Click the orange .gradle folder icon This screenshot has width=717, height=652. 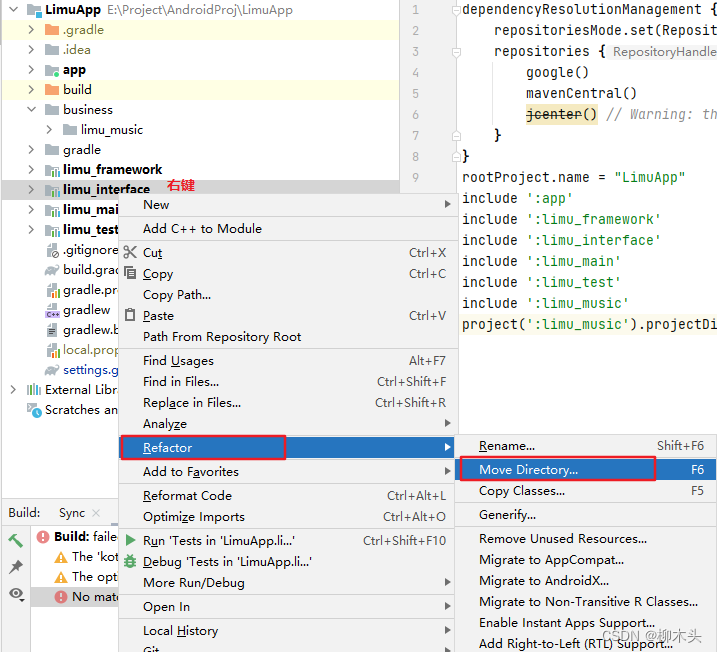(52, 30)
